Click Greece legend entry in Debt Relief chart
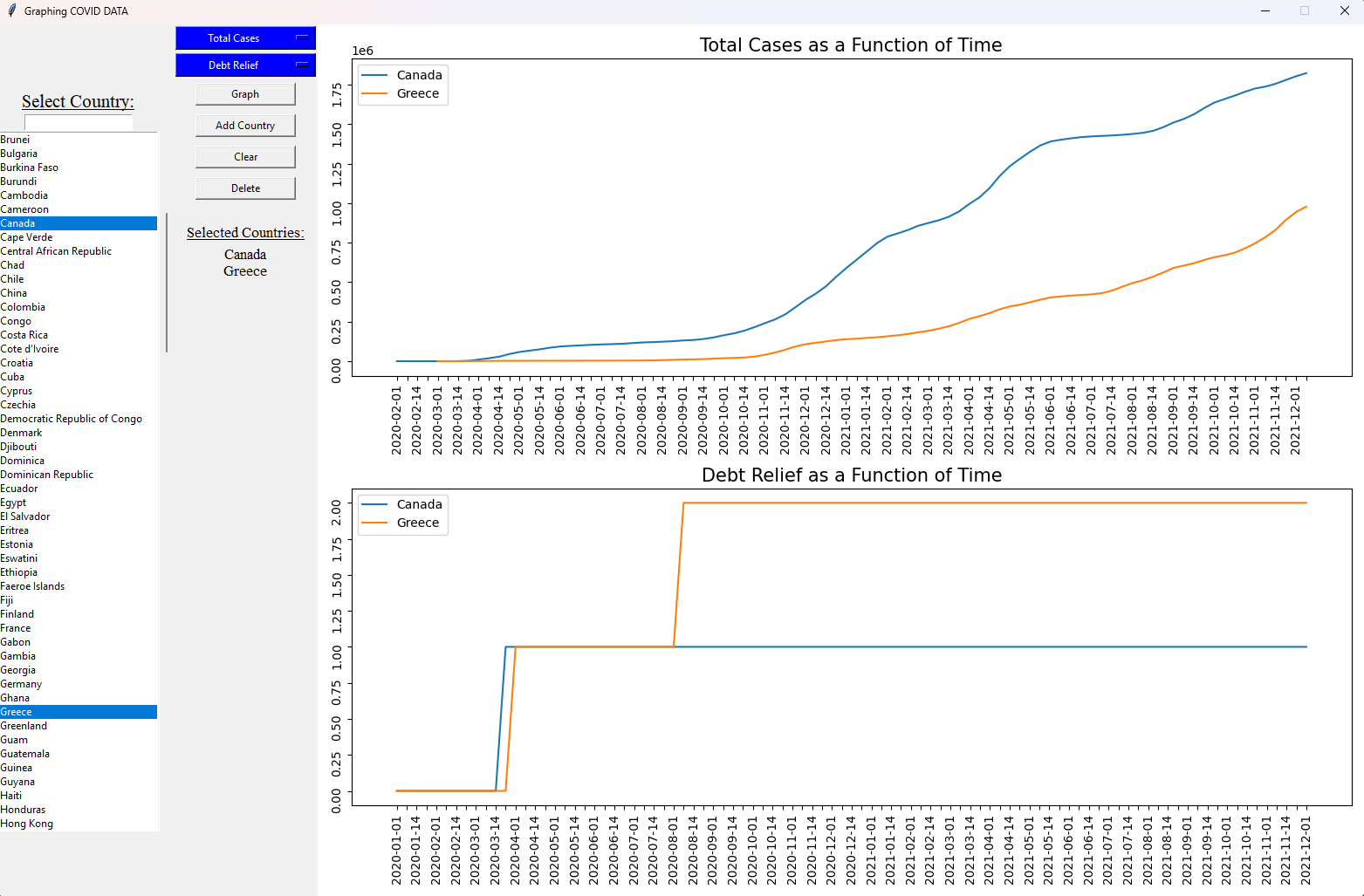This screenshot has height=896, width=1364. 417,523
